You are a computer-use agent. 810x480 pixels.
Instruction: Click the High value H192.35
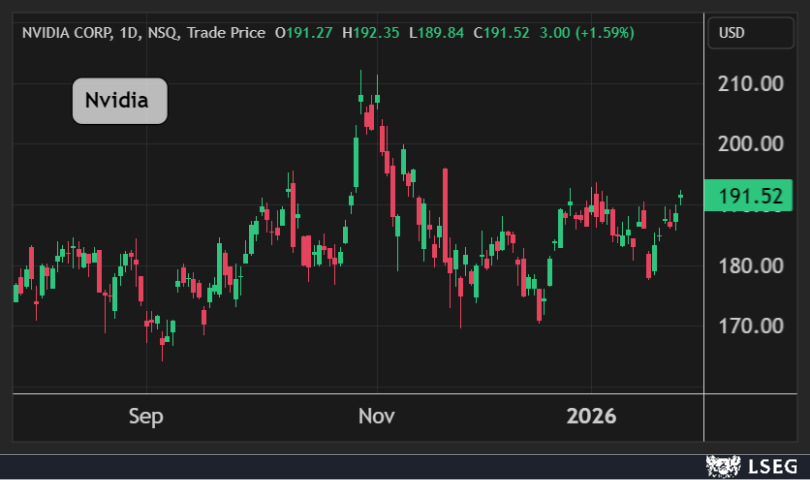tap(371, 33)
